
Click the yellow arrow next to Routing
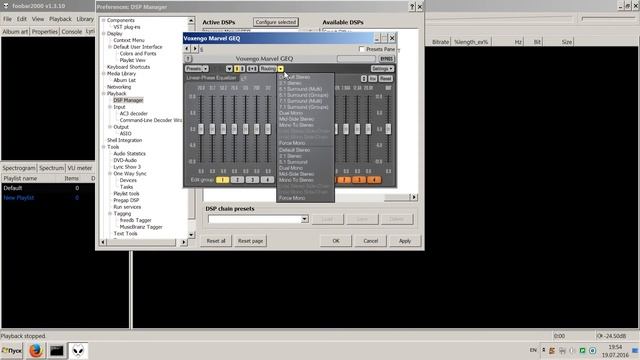[x=280, y=69]
